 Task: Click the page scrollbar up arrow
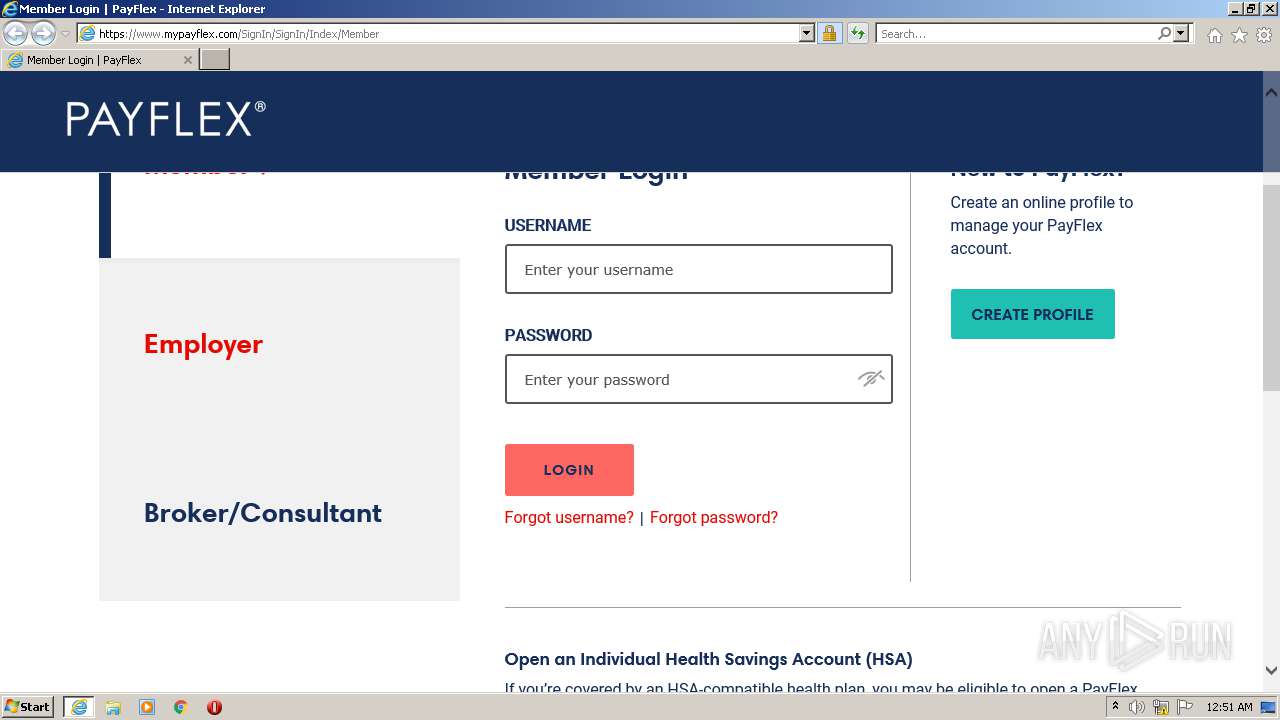click(x=1271, y=92)
